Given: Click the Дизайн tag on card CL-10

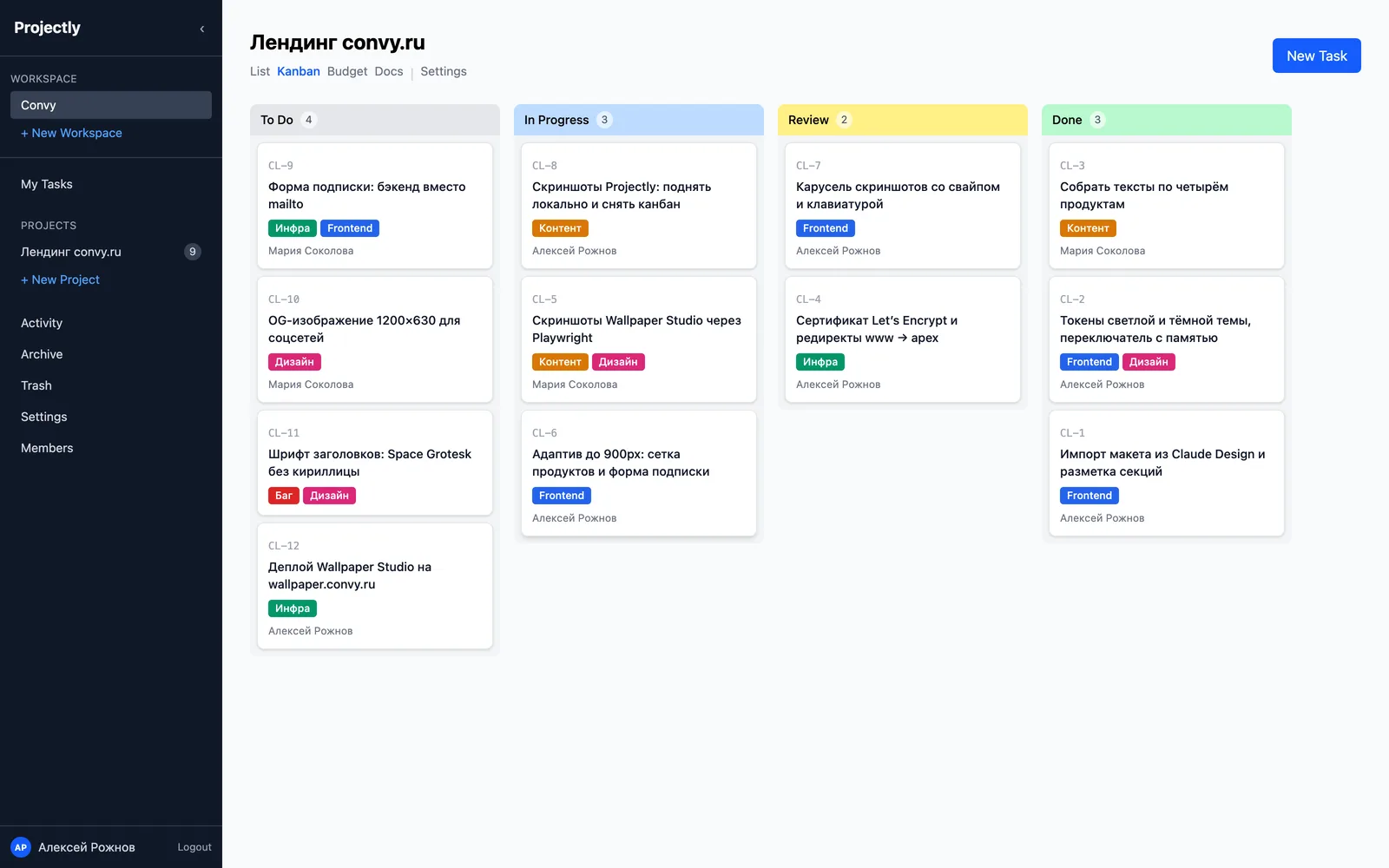Looking at the screenshot, I should (295, 362).
